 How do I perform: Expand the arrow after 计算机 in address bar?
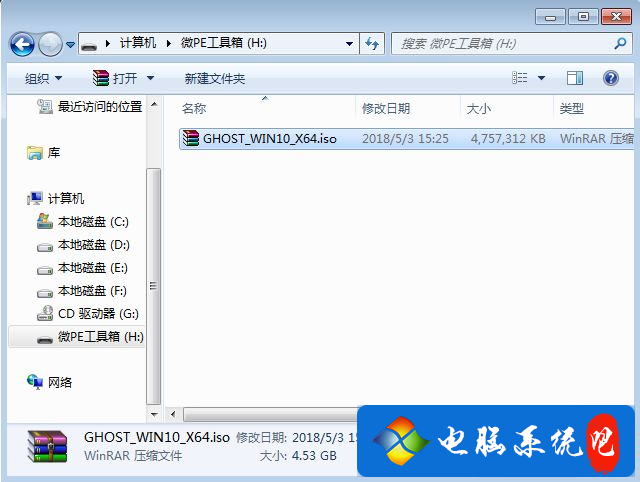click(x=169, y=43)
